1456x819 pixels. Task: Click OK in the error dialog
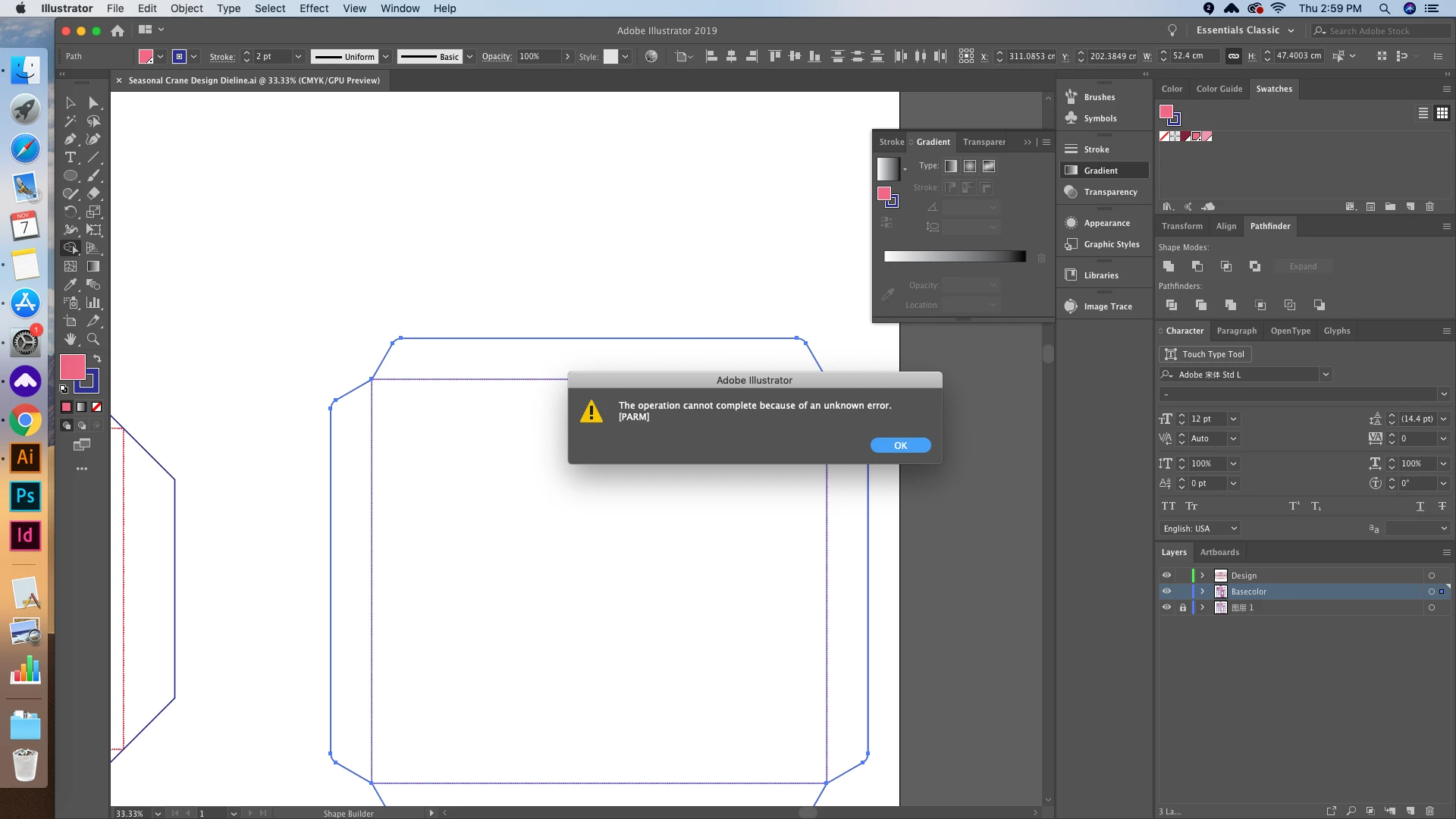click(900, 445)
